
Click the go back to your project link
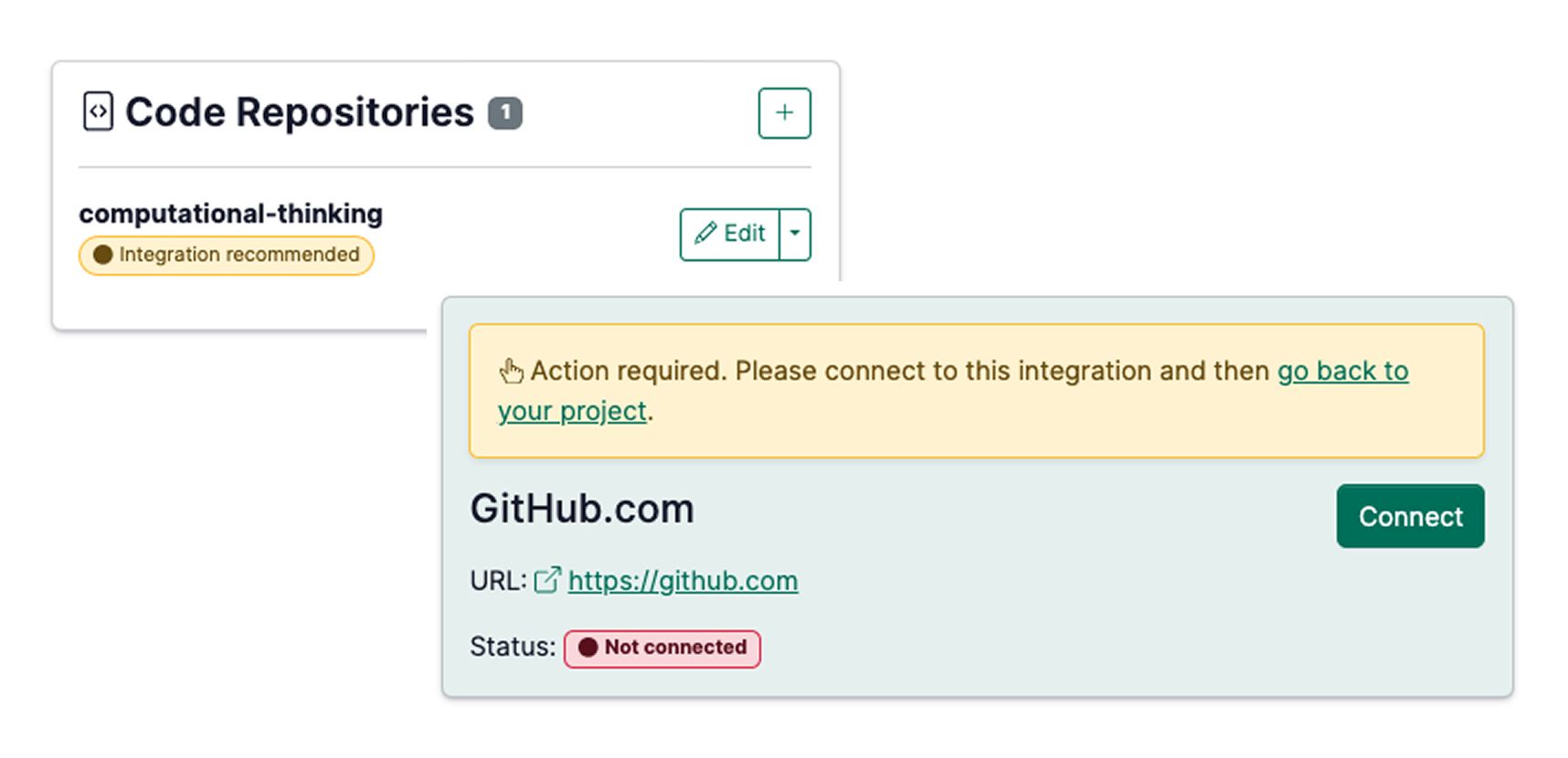point(1342,371)
